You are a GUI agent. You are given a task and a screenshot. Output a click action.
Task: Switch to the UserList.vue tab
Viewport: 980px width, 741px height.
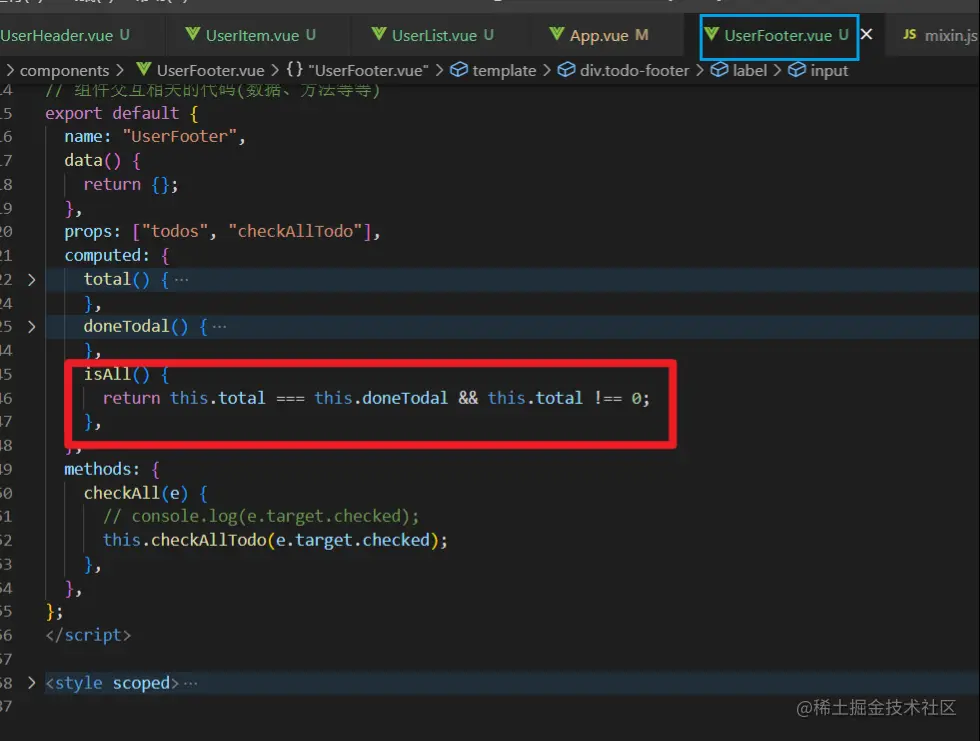click(x=432, y=36)
